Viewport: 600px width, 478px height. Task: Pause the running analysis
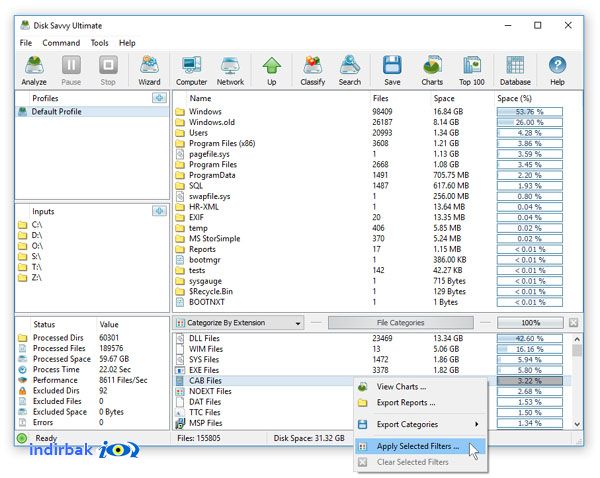pos(71,71)
